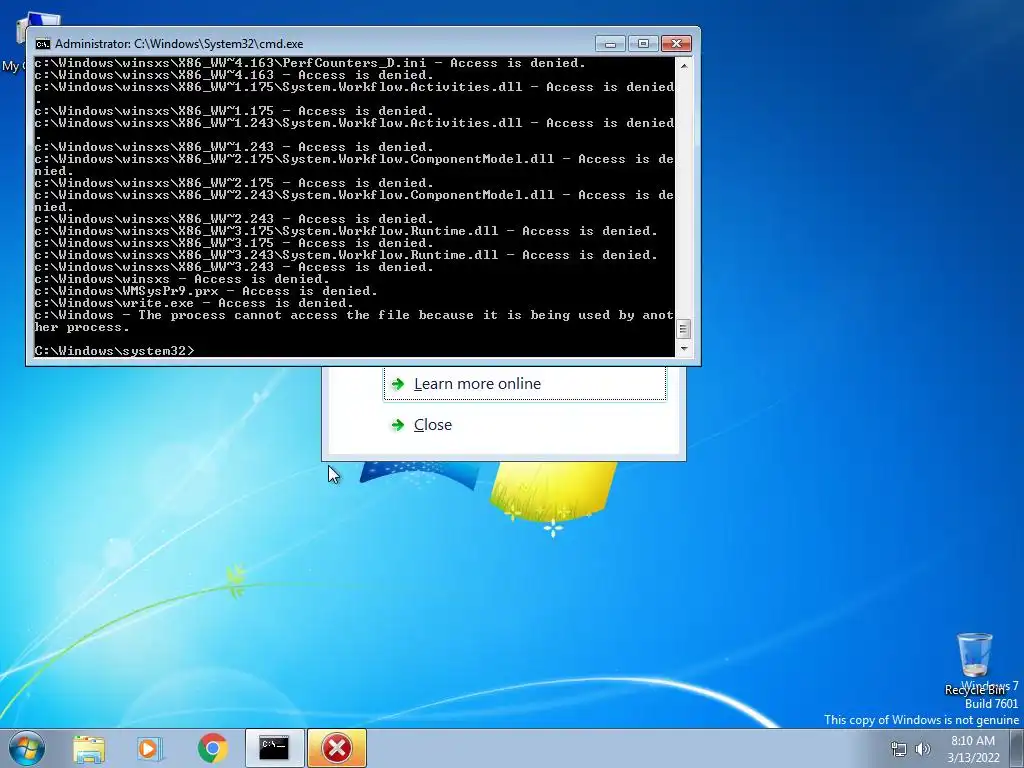1024x768 pixels.
Task: Click the 'c:\Windows\winsxs - Access is denied.' line
Action: (182, 279)
